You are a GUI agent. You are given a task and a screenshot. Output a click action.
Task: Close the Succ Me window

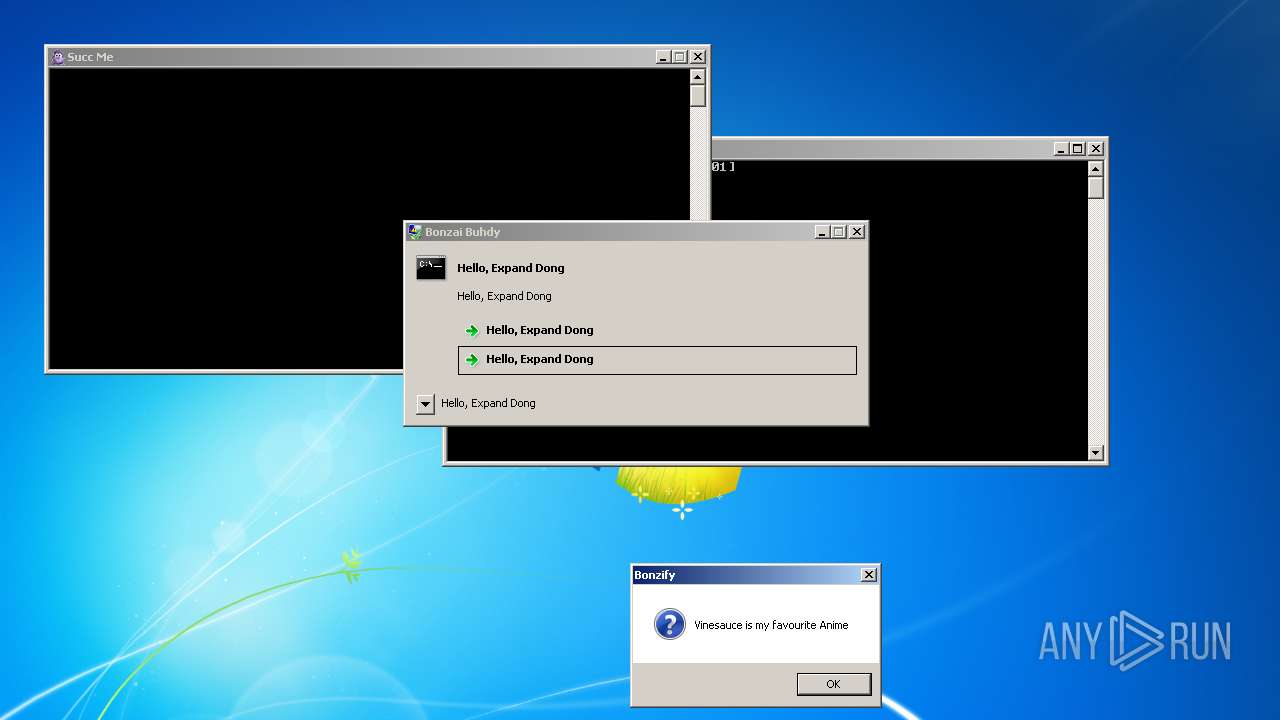click(698, 57)
